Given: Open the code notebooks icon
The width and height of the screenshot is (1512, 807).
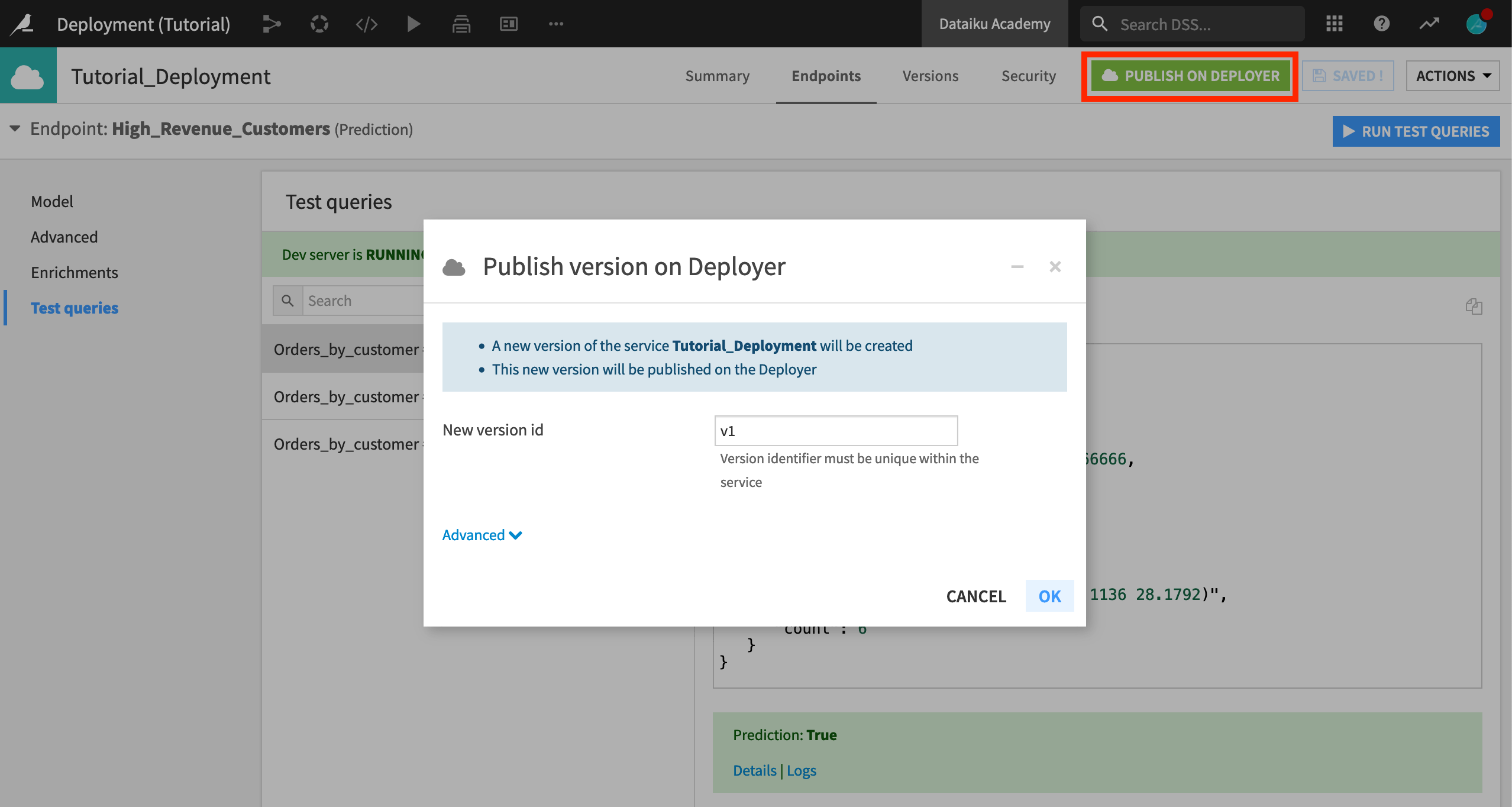Looking at the screenshot, I should tap(367, 24).
